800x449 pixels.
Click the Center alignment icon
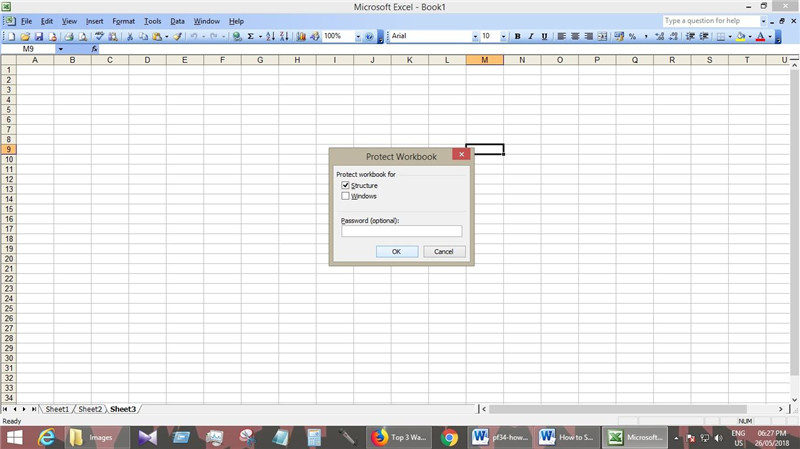click(575, 36)
